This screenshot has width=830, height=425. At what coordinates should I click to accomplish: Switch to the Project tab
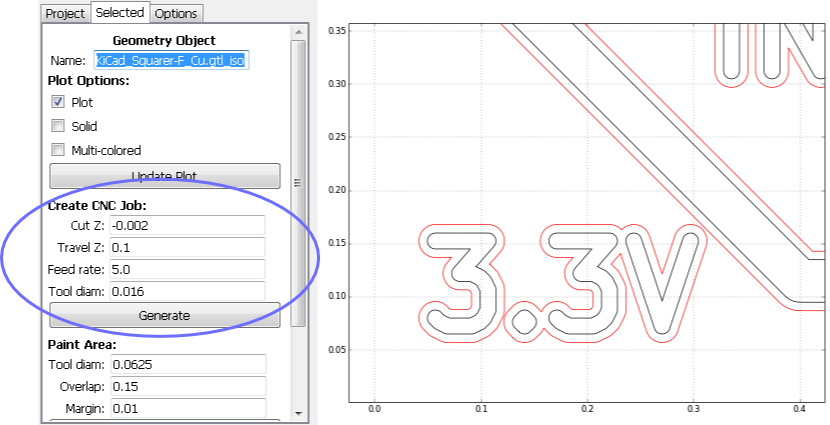pyautogui.click(x=65, y=13)
